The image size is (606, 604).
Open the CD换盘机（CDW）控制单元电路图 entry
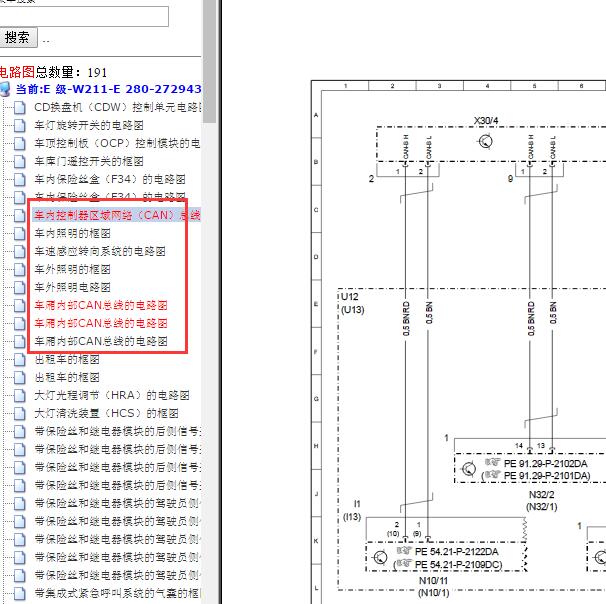[x=117, y=107]
